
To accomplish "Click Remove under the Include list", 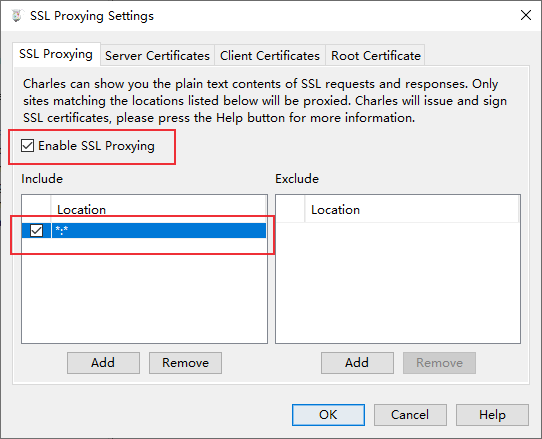I will [x=185, y=363].
